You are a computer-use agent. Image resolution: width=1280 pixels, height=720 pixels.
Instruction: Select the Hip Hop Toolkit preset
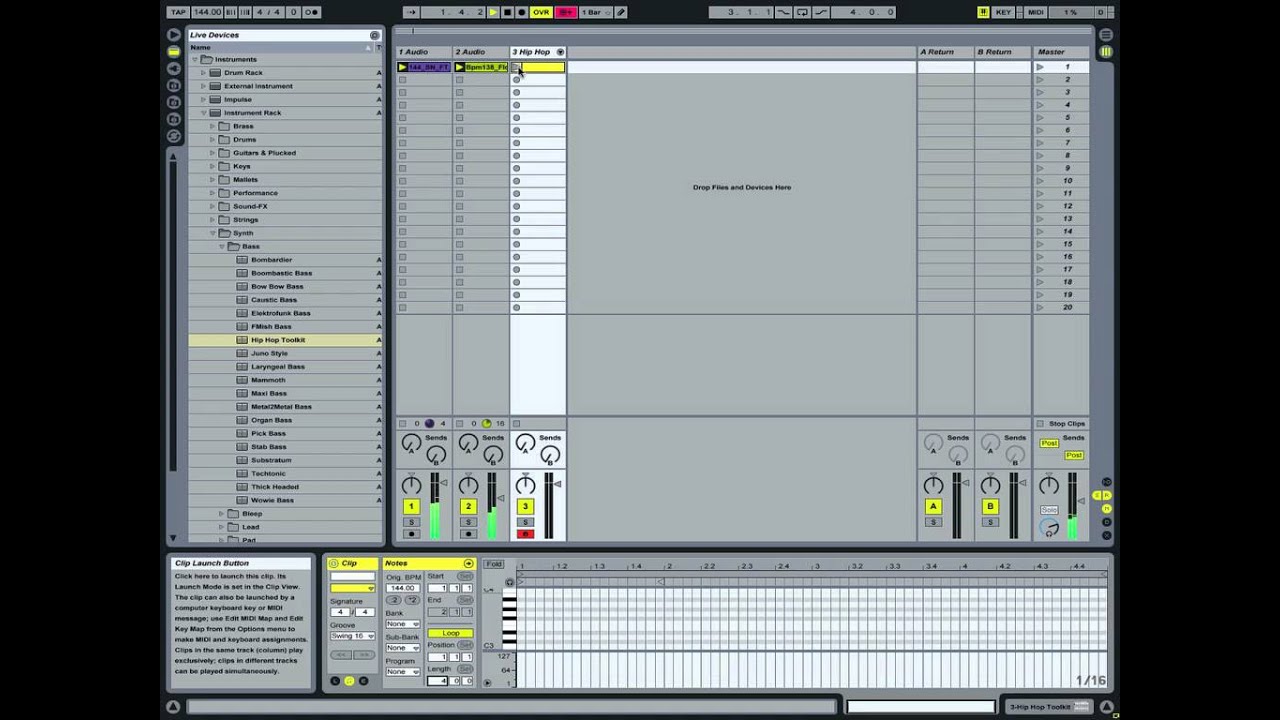286,340
